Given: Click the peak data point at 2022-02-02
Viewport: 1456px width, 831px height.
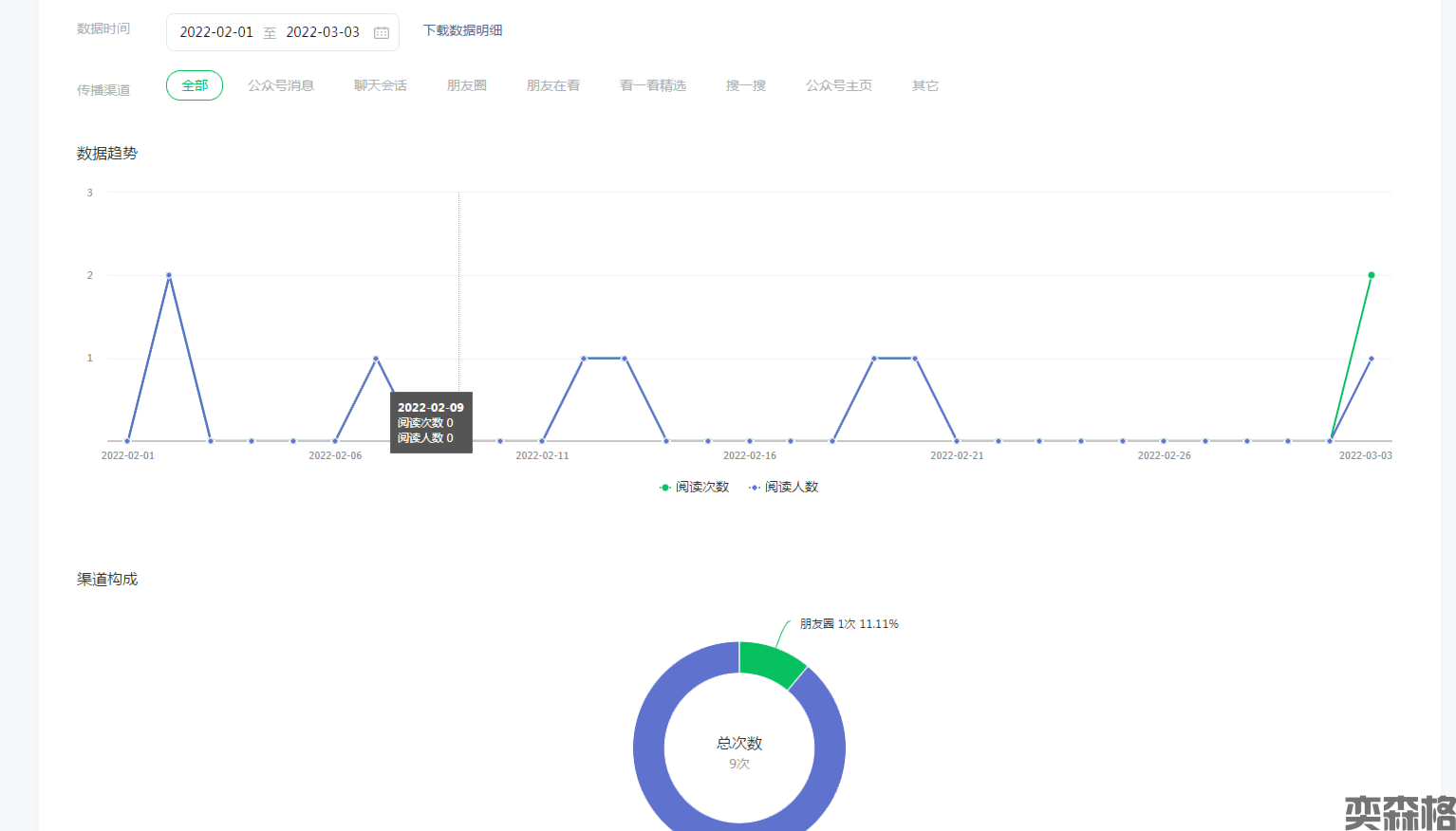Looking at the screenshot, I should 169,275.
